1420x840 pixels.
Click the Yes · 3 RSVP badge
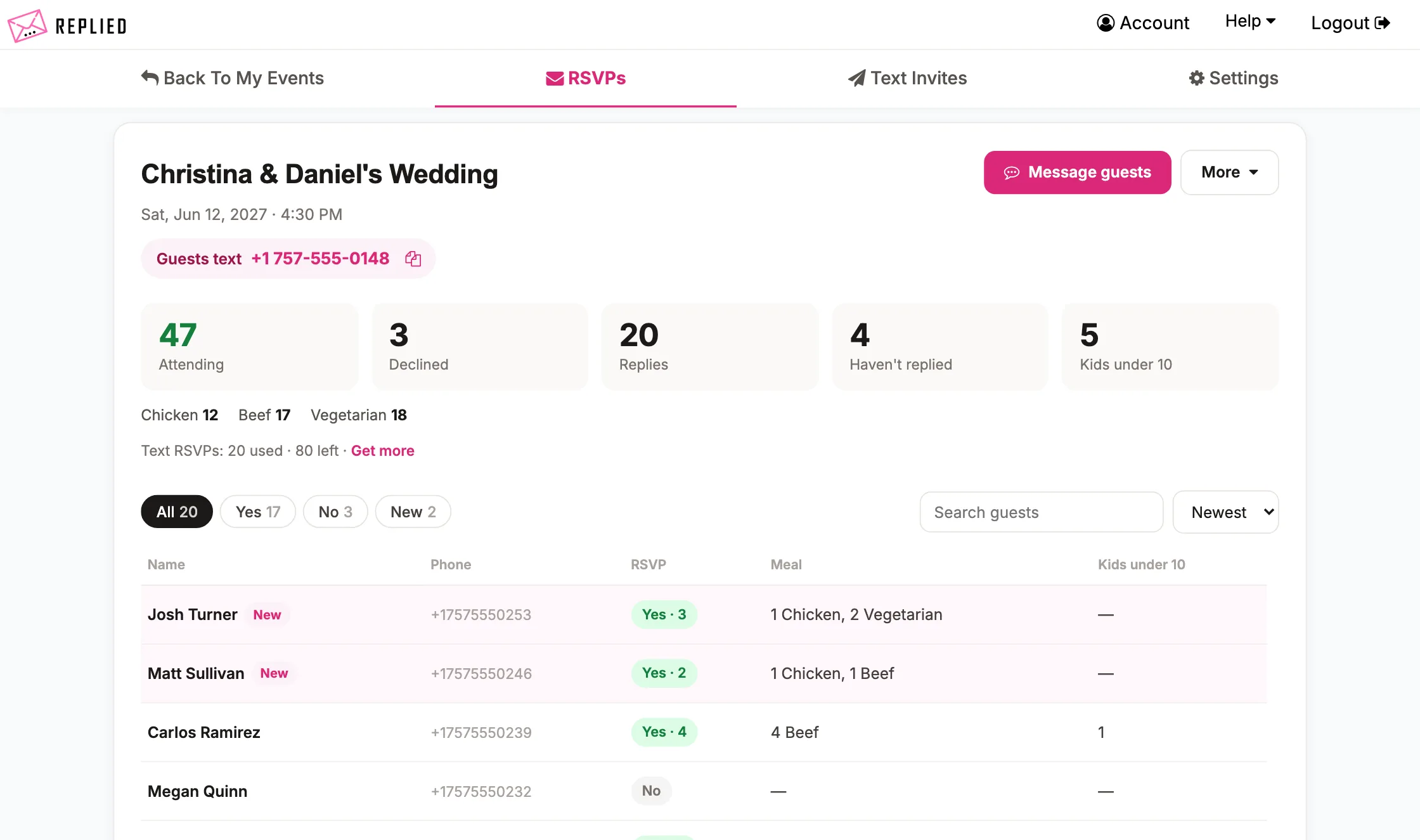pos(664,614)
